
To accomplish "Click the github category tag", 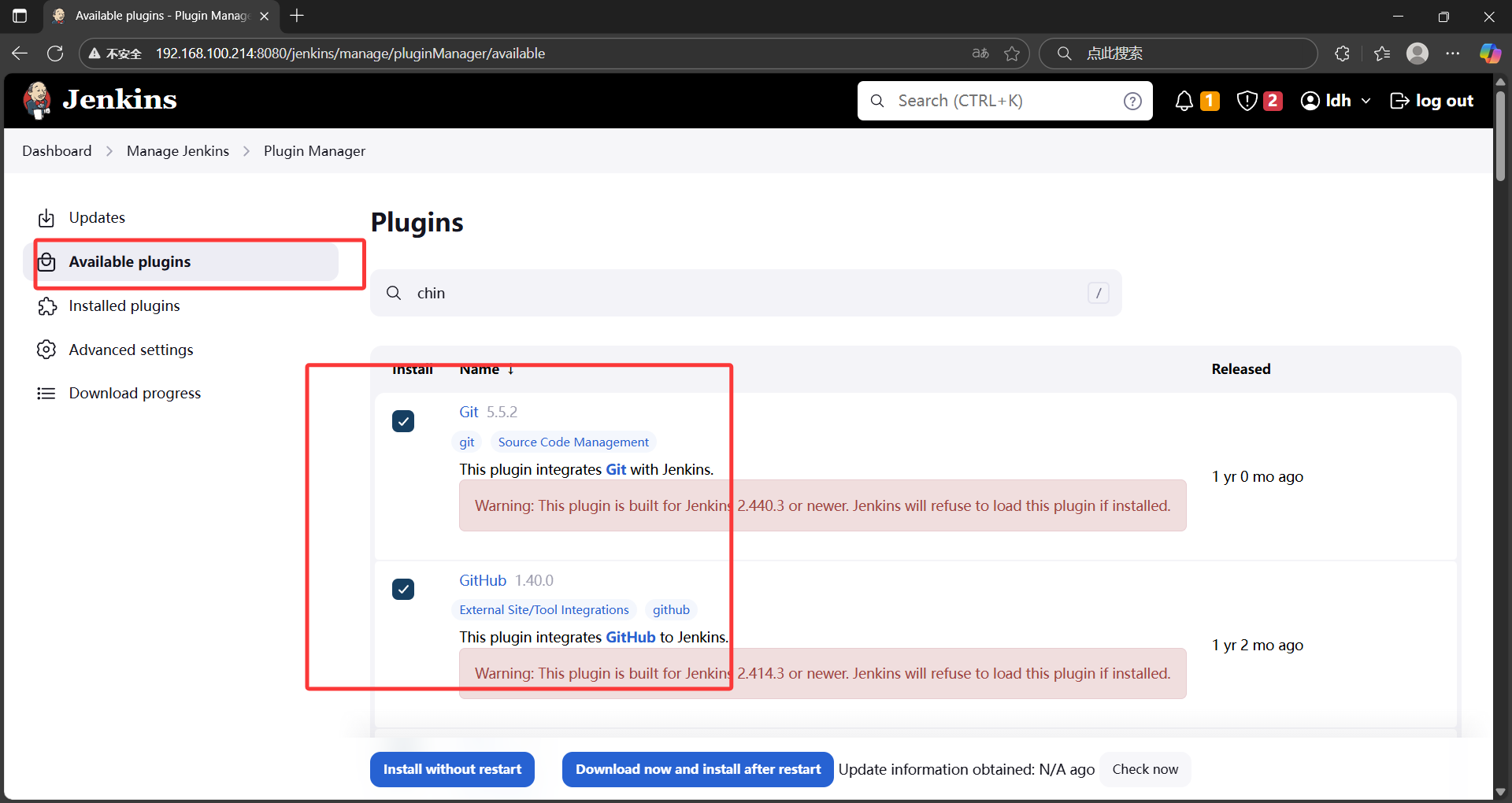I will 671,610.
